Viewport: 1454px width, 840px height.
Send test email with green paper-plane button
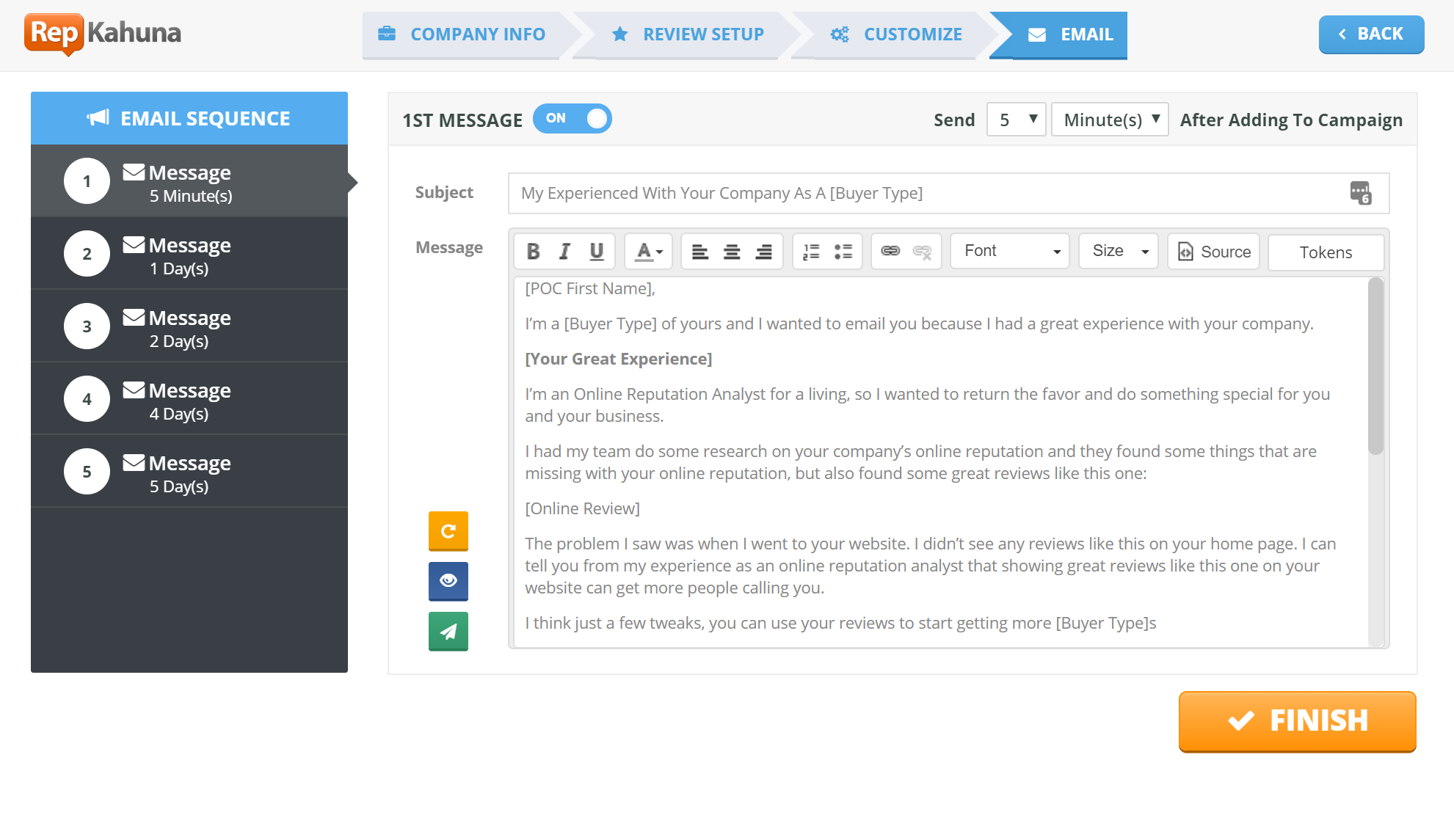tap(448, 631)
